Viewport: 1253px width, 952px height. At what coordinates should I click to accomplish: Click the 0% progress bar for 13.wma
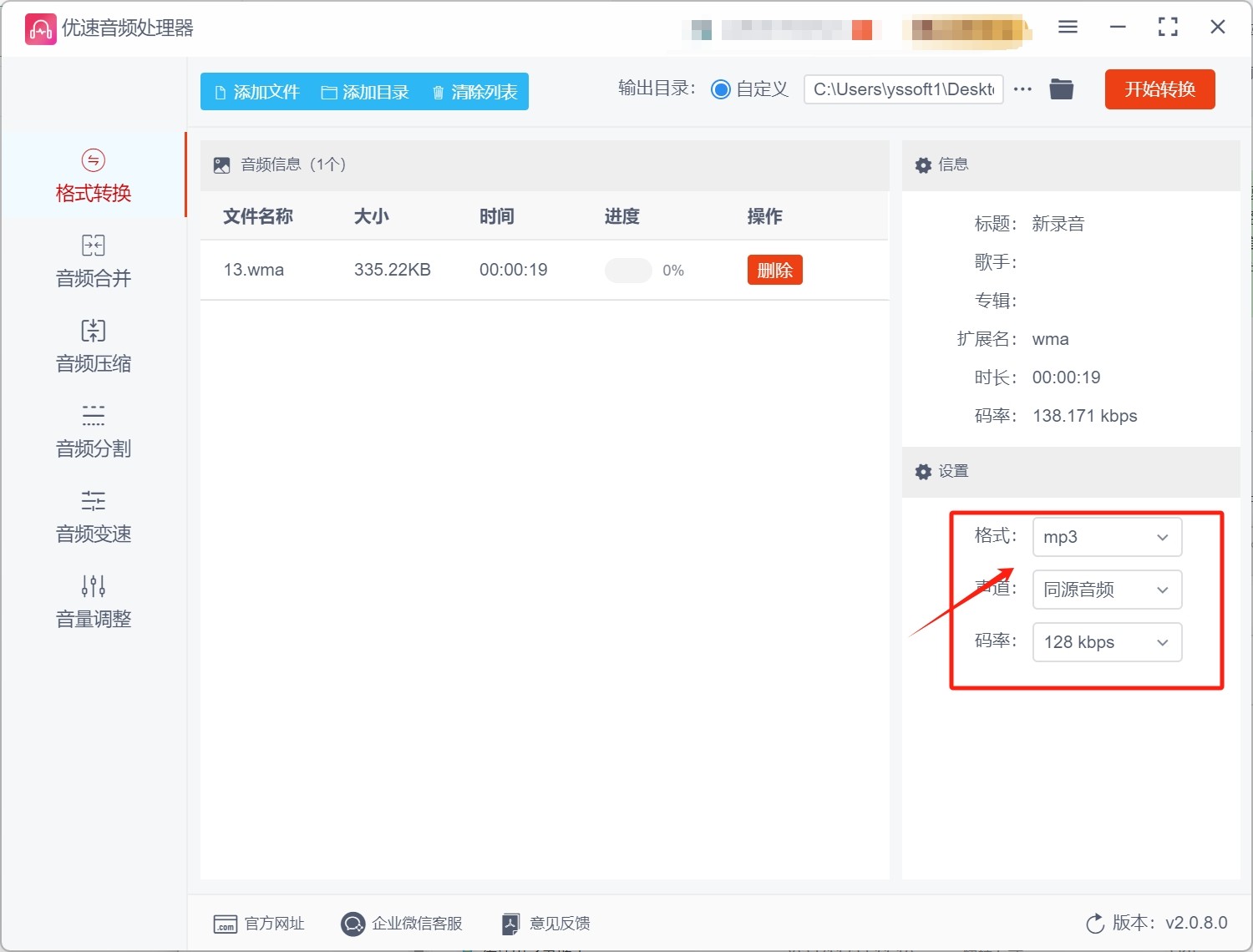628,271
